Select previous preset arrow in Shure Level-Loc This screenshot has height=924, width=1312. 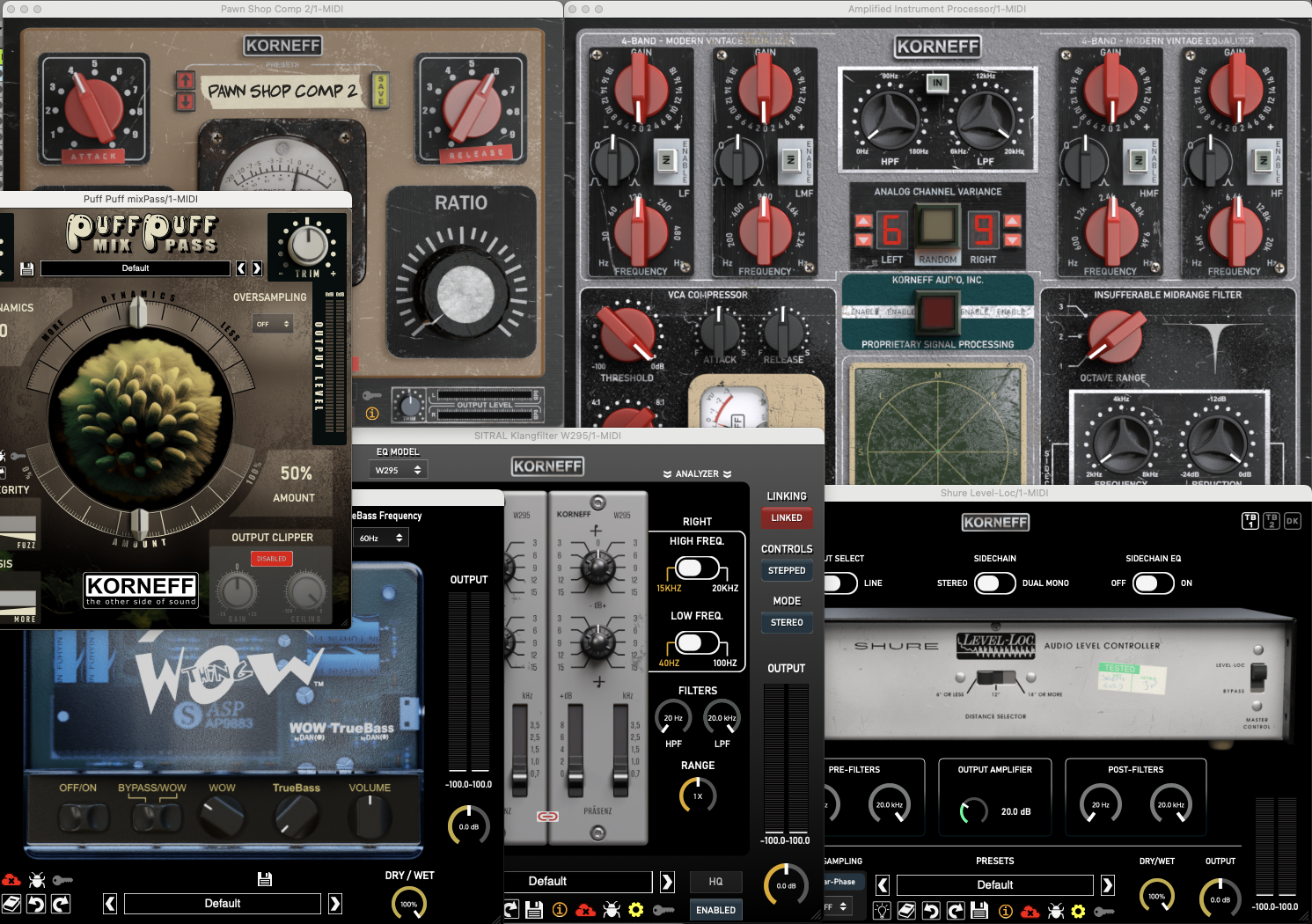[x=883, y=884]
